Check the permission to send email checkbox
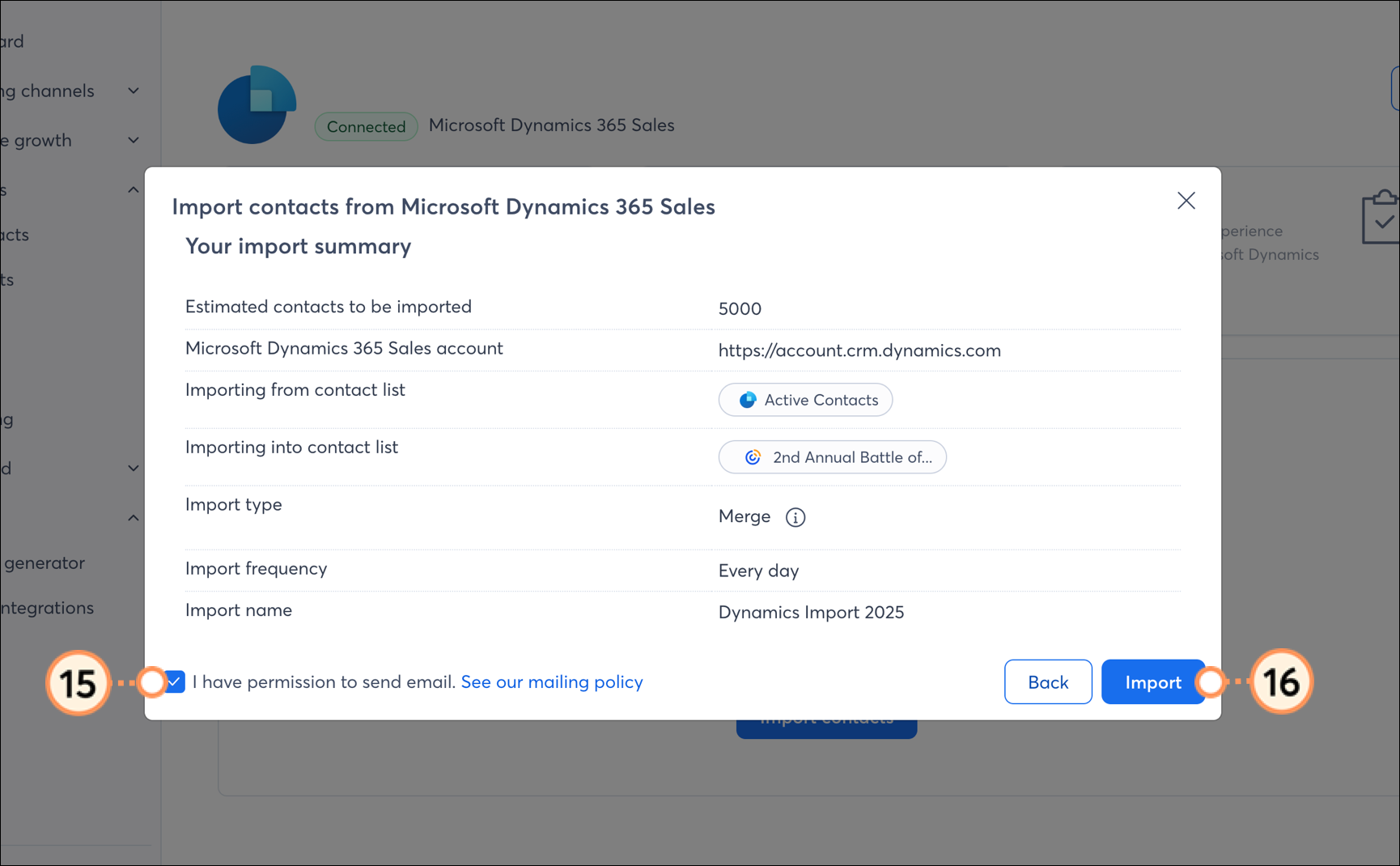Viewport: 1400px width, 866px height. click(x=175, y=682)
